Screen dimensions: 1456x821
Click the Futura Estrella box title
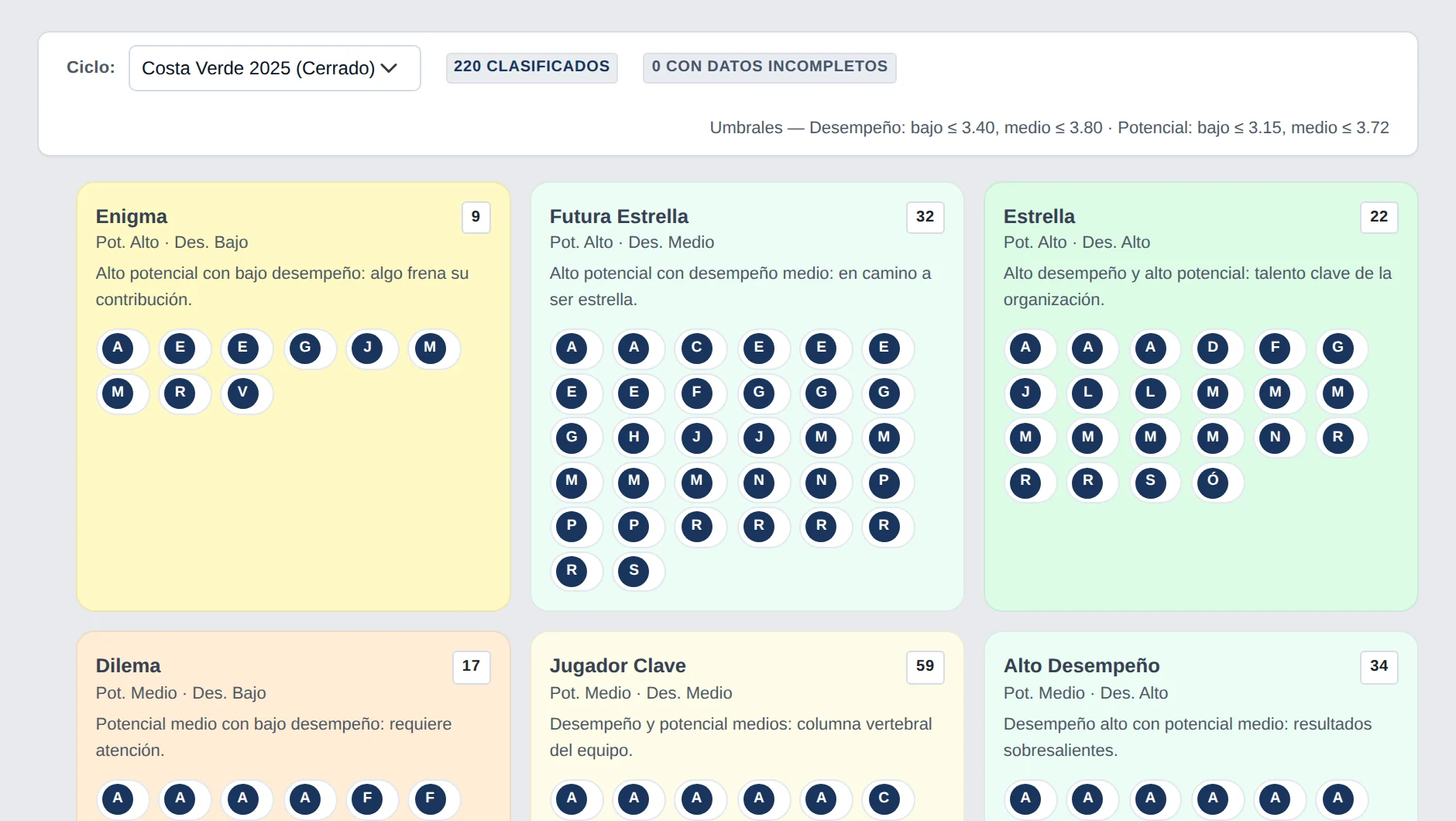click(x=619, y=216)
